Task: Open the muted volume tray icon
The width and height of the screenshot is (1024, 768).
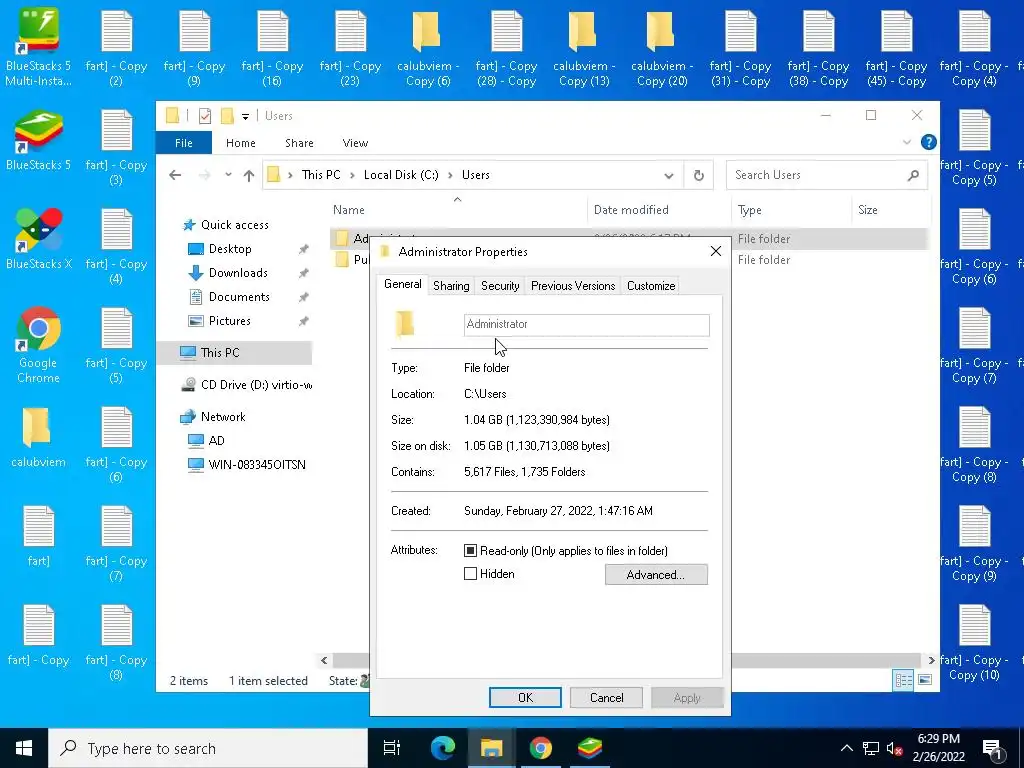Action: pos(894,748)
